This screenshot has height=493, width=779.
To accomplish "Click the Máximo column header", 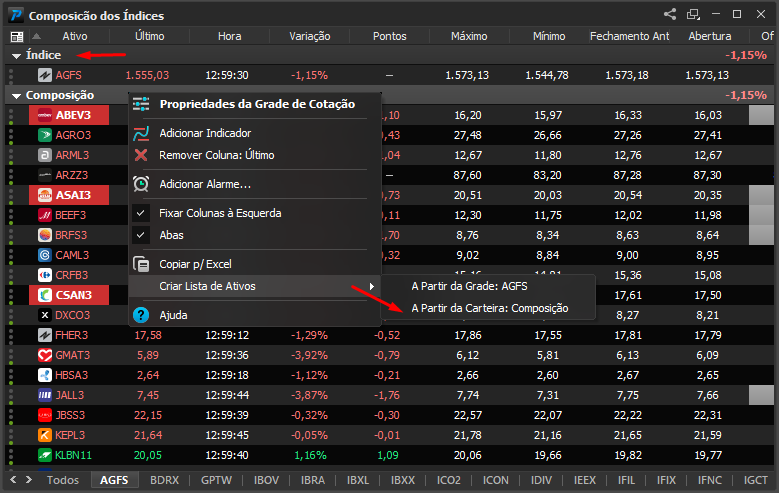I will pyautogui.click(x=469, y=36).
